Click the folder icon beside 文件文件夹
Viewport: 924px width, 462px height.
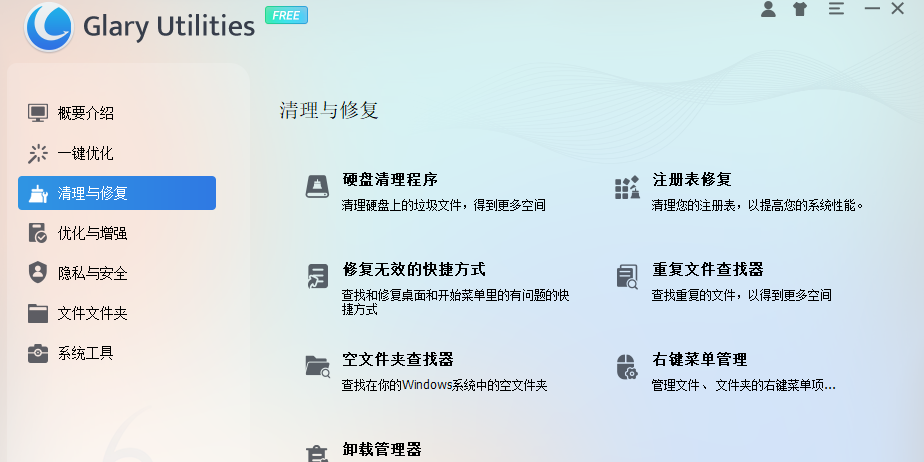point(38,314)
